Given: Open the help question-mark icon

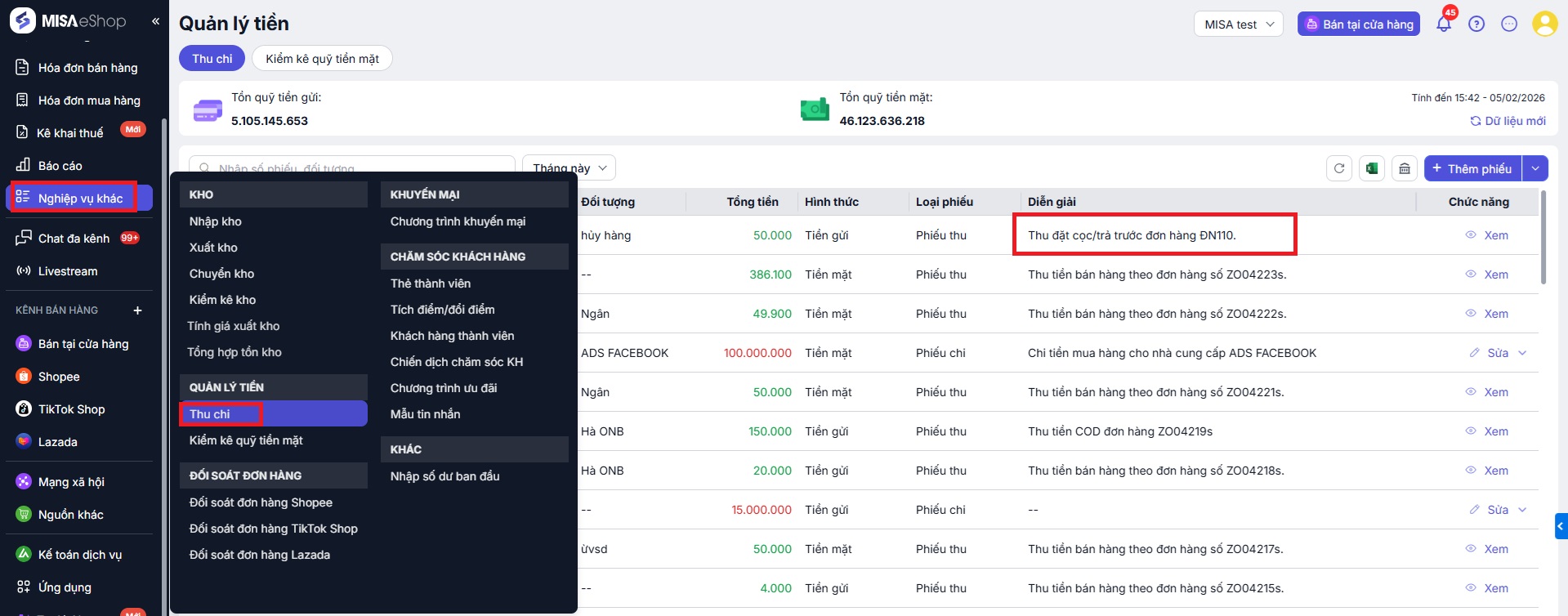Looking at the screenshot, I should tap(1476, 24).
